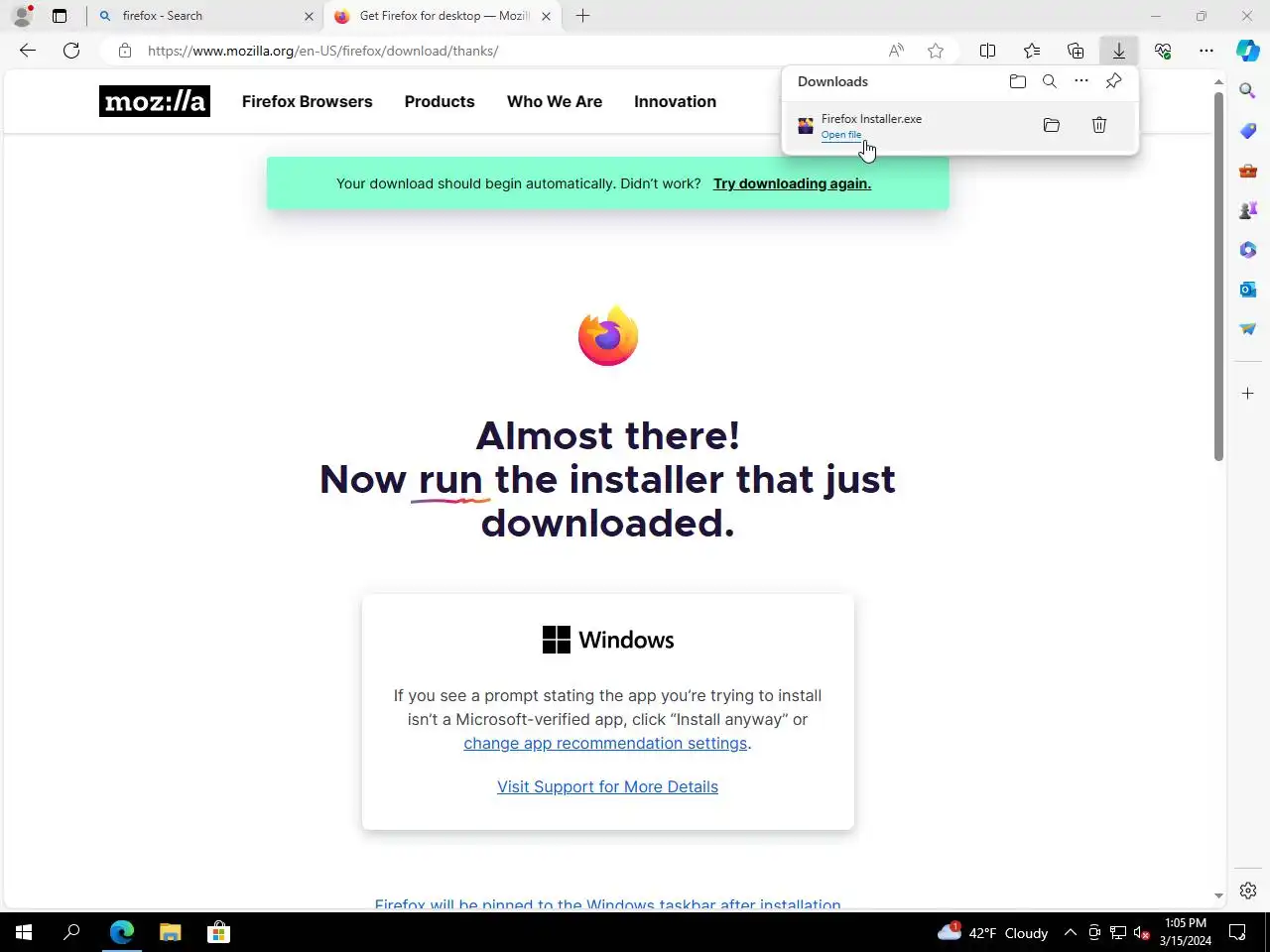Viewport: 1270px width, 952px height.
Task: Toggle split screen view
Action: 988,51
